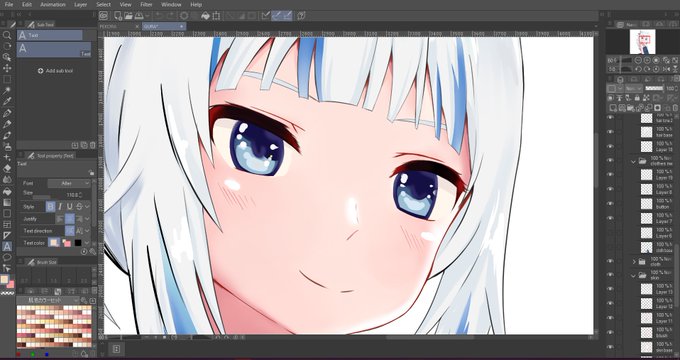Hide Layer 18 with its eye icon
Viewport: 680px width, 360px height.
coord(611,146)
